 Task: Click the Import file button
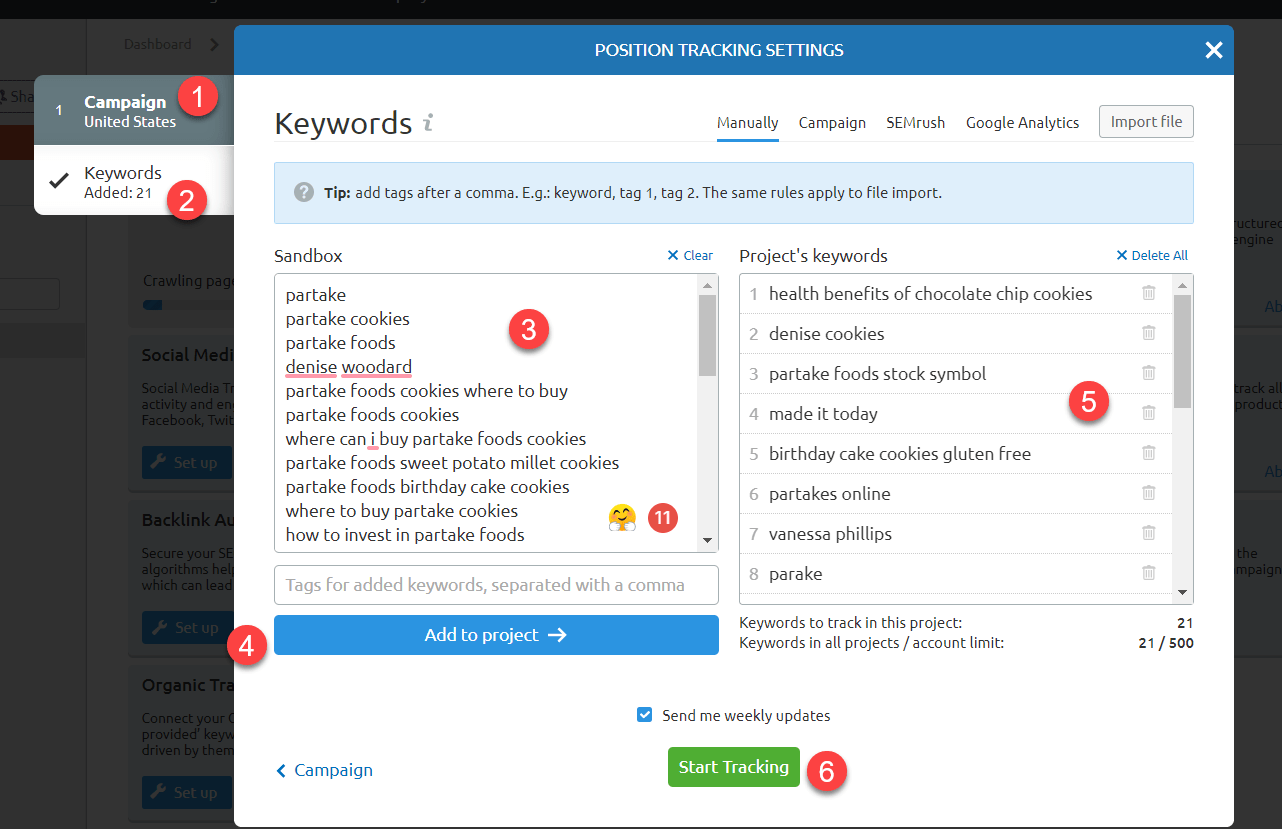click(1146, 122)
